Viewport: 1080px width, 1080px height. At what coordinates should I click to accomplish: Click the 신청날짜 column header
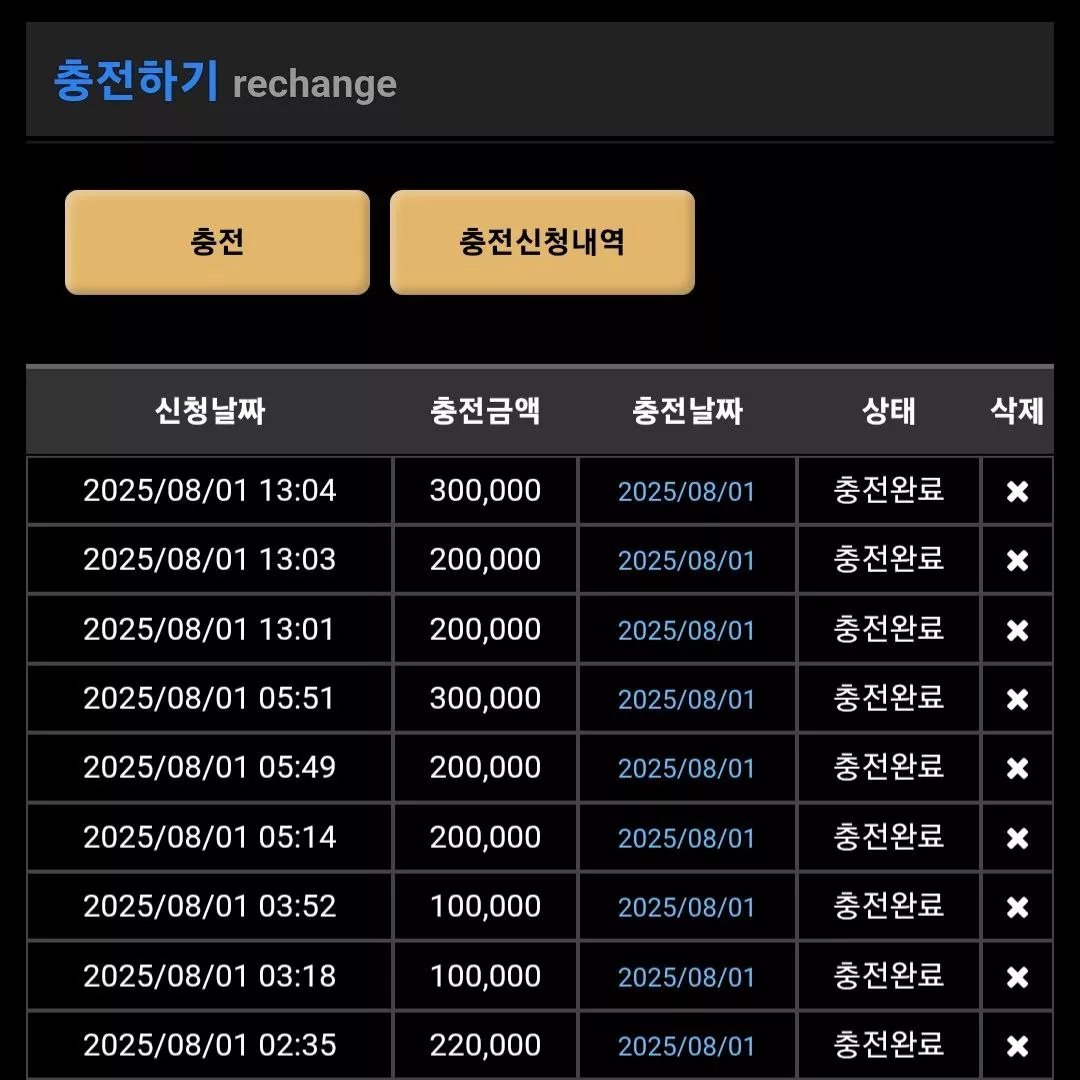click(210, 411)
